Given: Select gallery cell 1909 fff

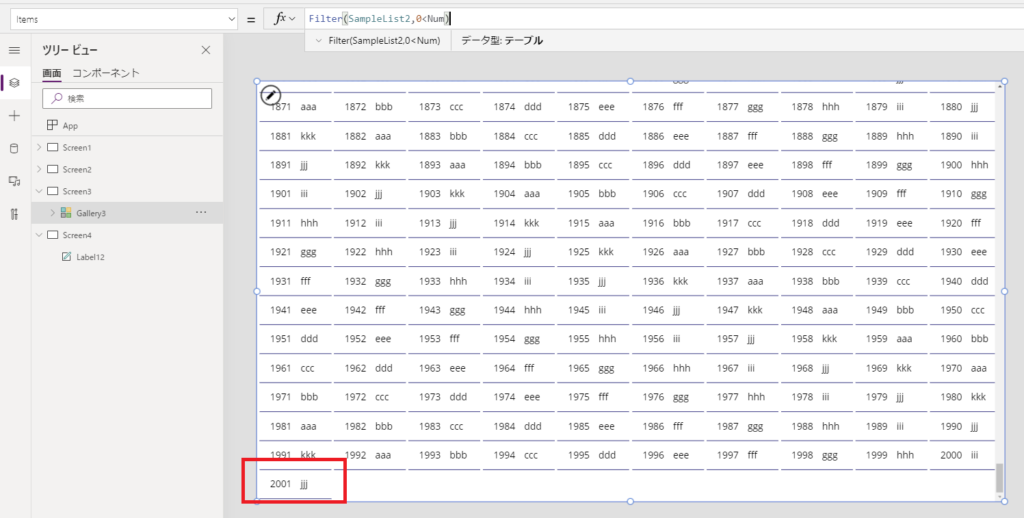Looking at the screenshot, I should tap(891, 193).
